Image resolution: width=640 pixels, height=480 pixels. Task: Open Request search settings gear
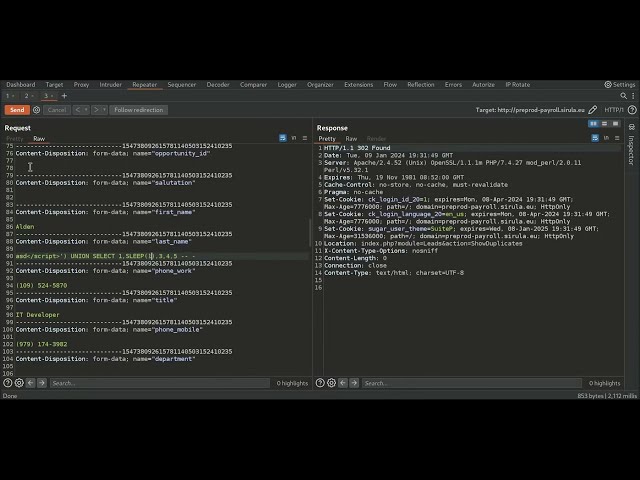(19, 383)
